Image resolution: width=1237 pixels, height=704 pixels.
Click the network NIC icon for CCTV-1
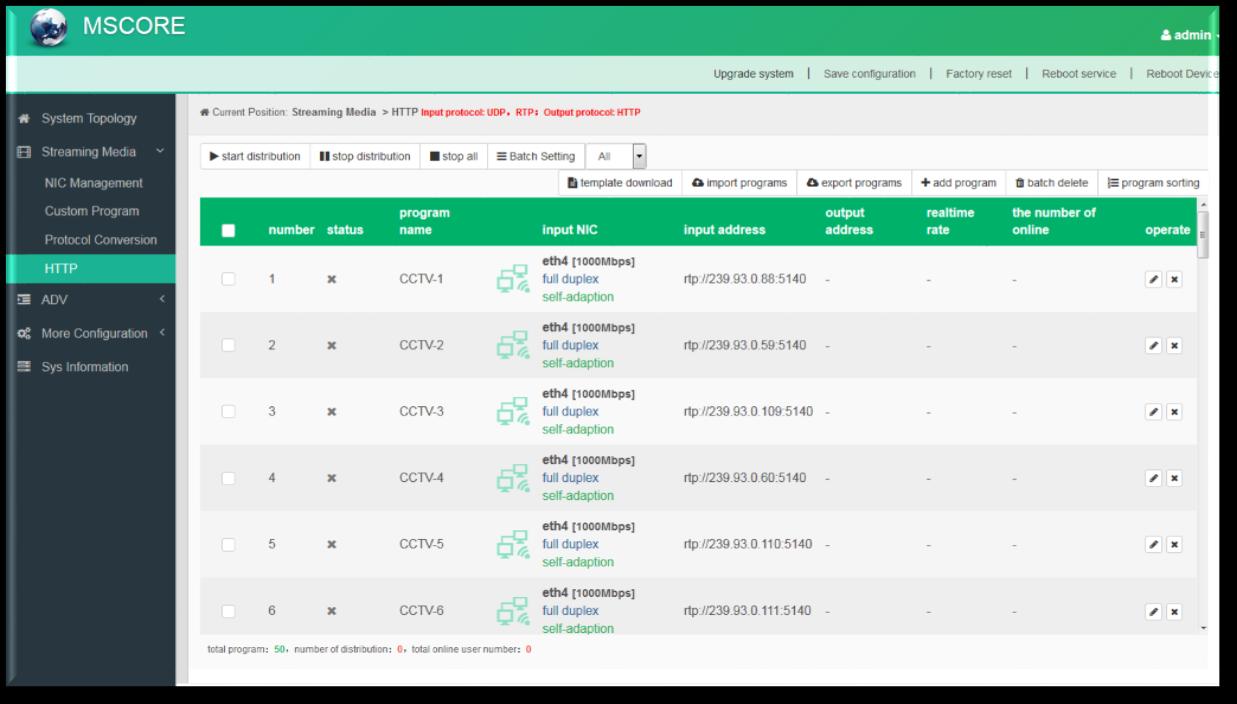(x=513, y=281)
